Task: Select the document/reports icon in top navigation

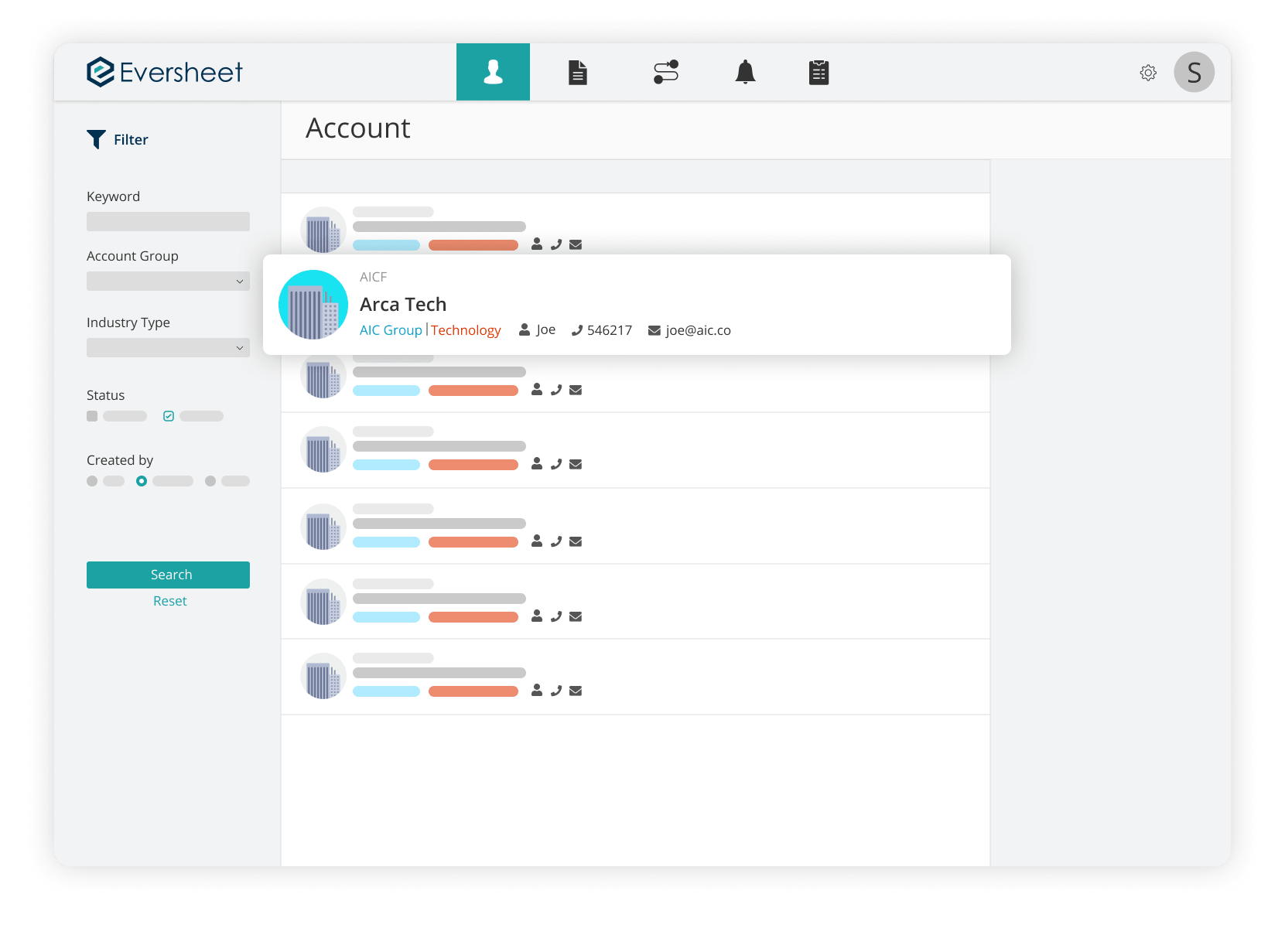Action: 577,72
